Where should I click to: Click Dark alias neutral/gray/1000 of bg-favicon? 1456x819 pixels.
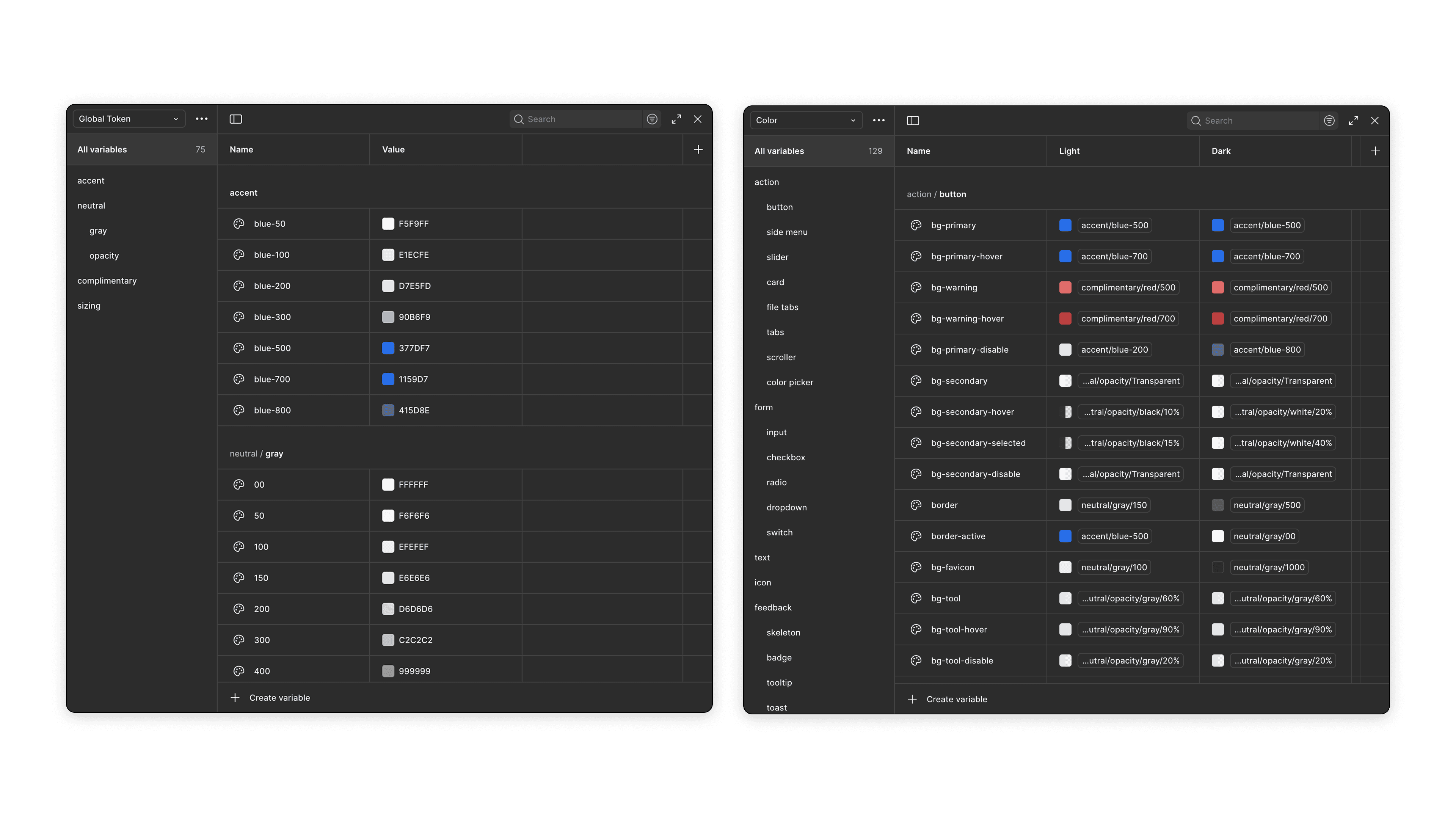coord(1269,567)
